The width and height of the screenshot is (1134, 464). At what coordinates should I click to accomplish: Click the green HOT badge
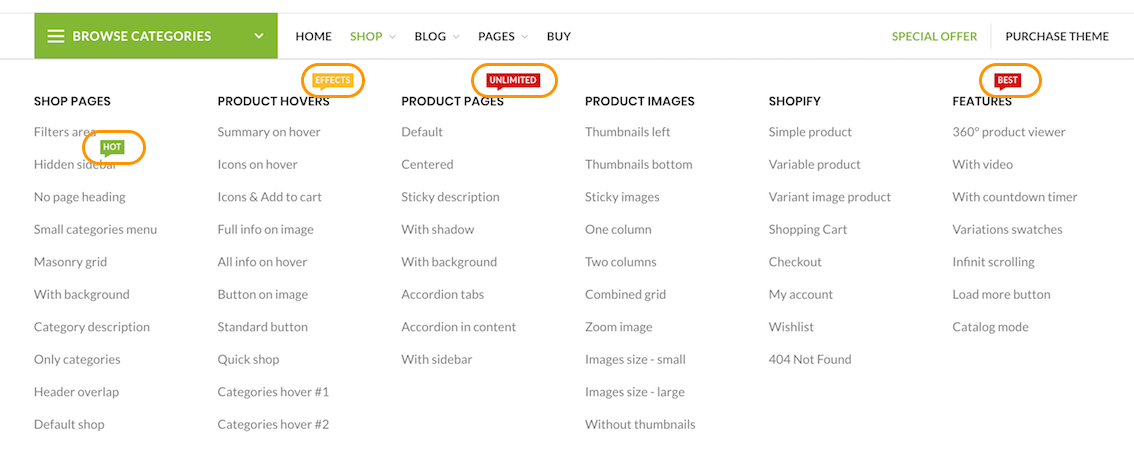(x=112, y=147)
